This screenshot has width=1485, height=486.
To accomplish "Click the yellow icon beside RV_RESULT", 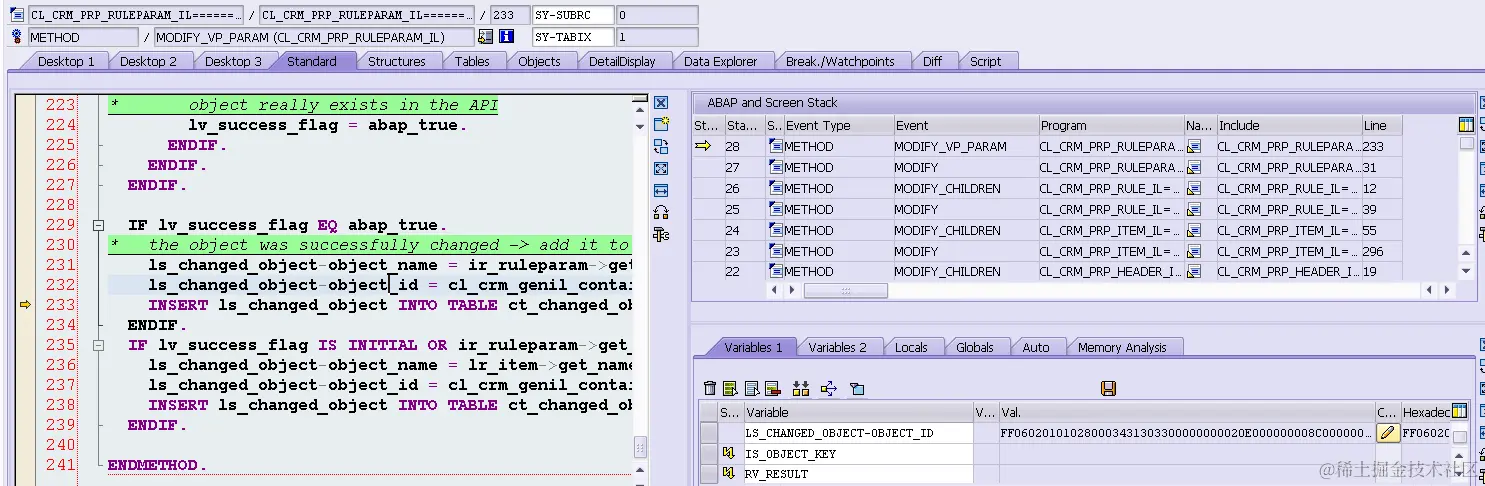I will coord(728,473).
